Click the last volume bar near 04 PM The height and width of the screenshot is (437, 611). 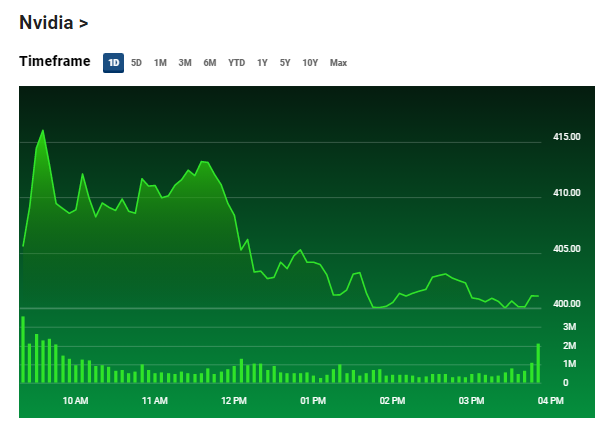(538, 364)
